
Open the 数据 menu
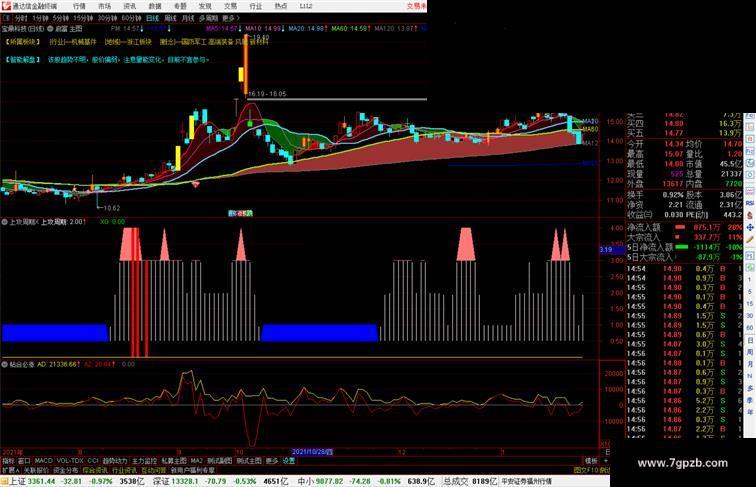[x=155, y=6]
